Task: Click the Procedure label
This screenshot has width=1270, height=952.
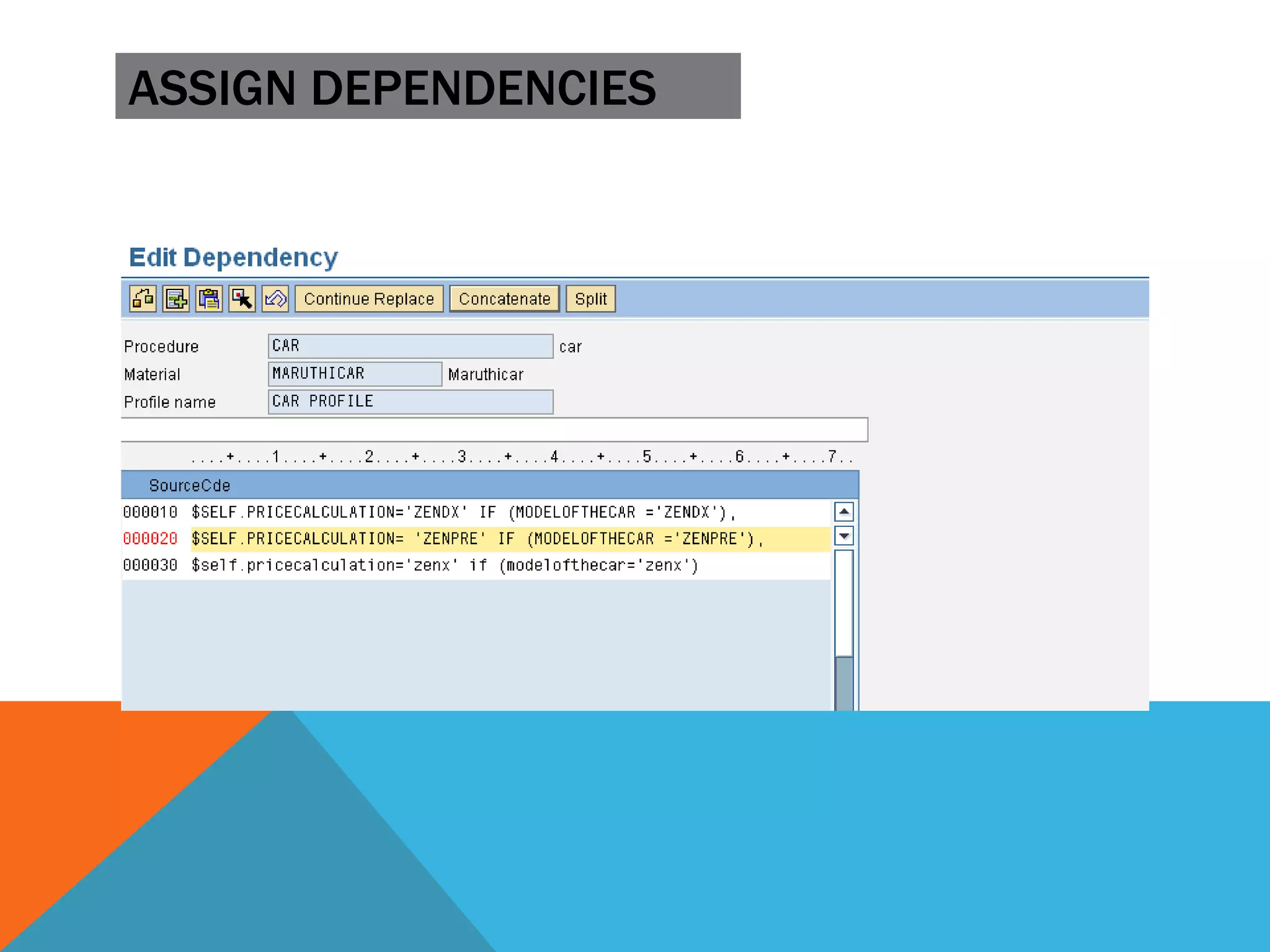Action: (x=161, y=346)
